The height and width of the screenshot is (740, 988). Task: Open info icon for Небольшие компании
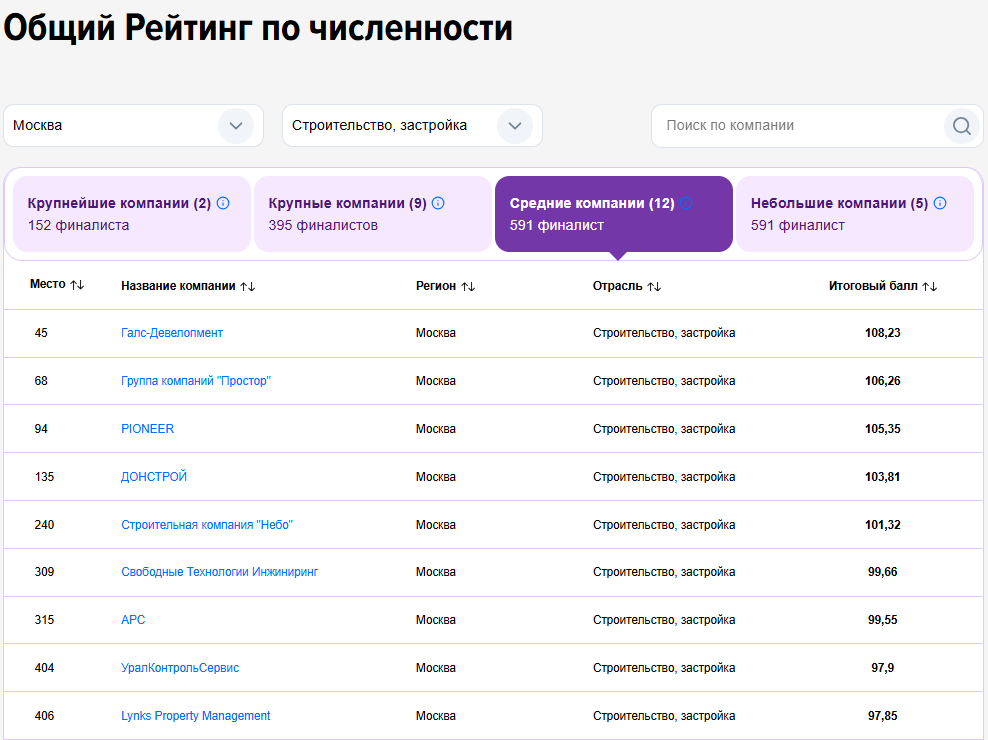940,203
